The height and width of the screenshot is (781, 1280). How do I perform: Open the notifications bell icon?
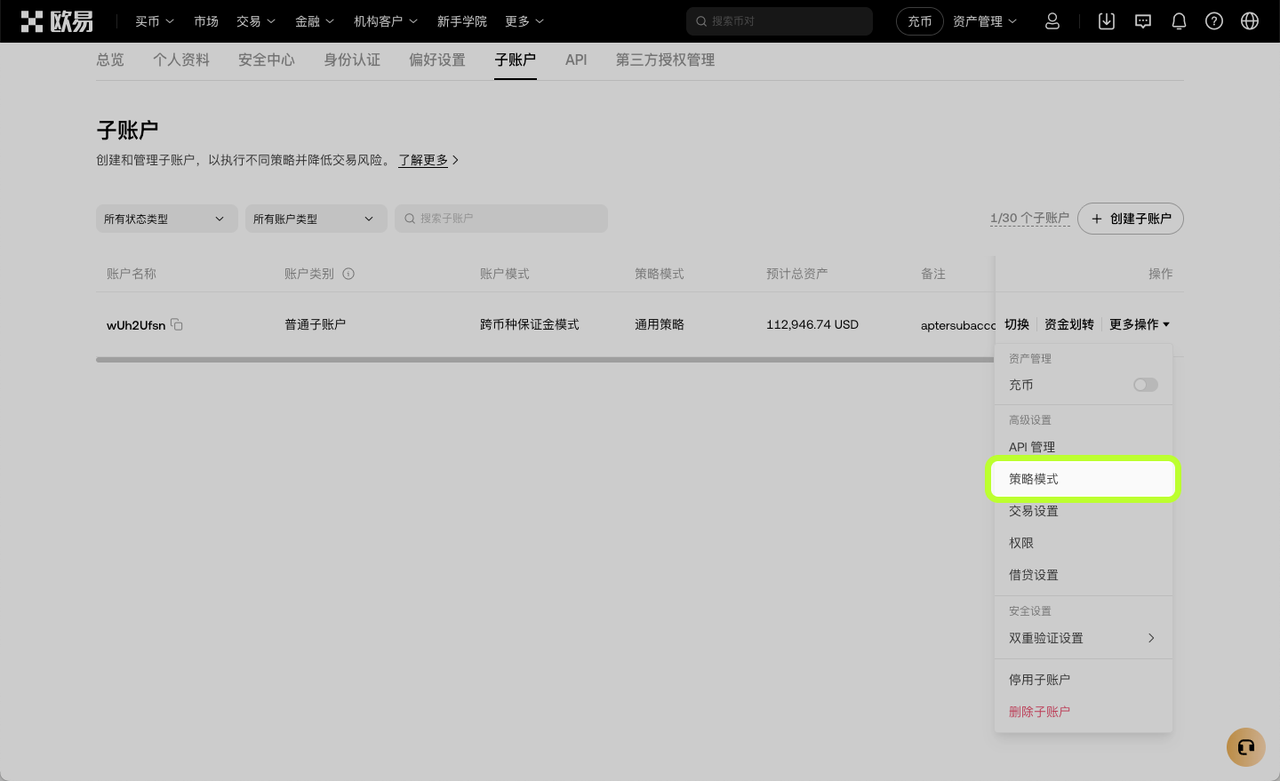click(x=1179, y=21)
